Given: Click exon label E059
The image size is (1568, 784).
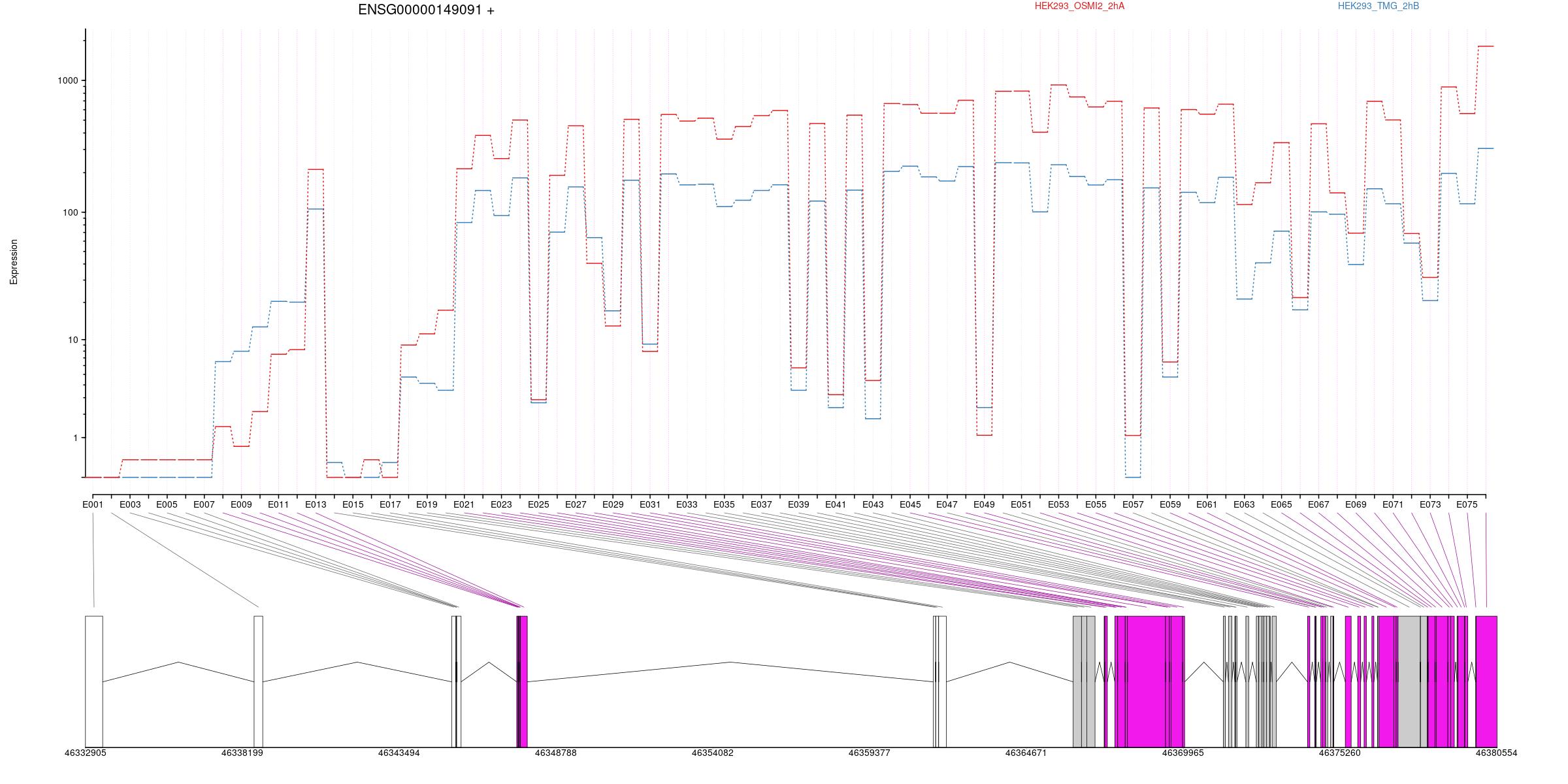Looking at the screenshot, I should (1170, 504).
